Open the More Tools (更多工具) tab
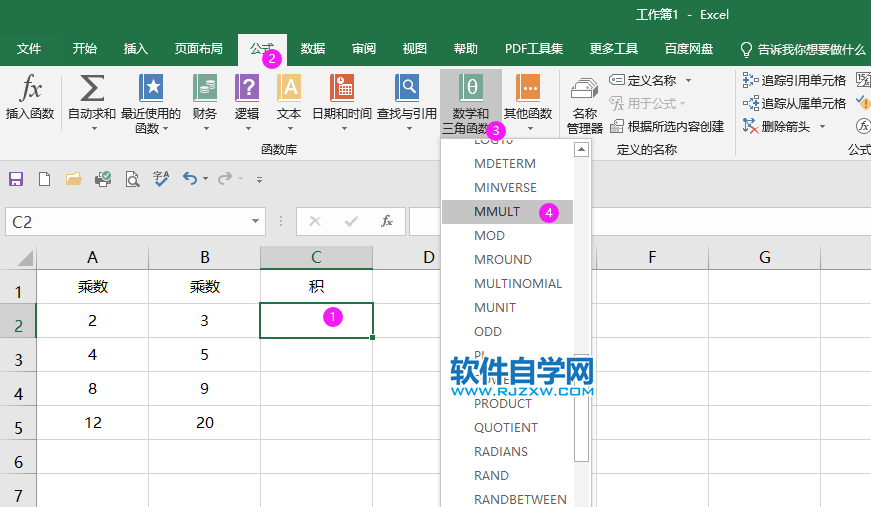This screenshot has width=871, height=507. 614,49
